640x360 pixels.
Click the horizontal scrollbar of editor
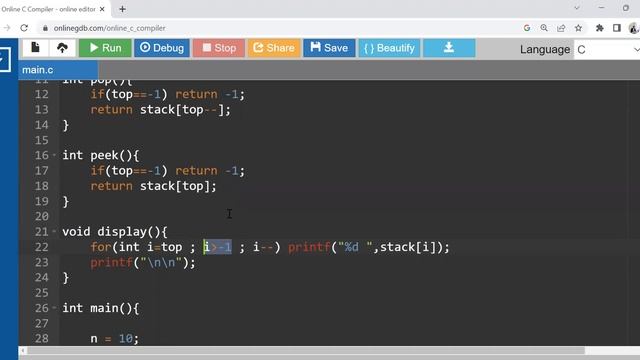pyautogui.click(x=306, y=351)
